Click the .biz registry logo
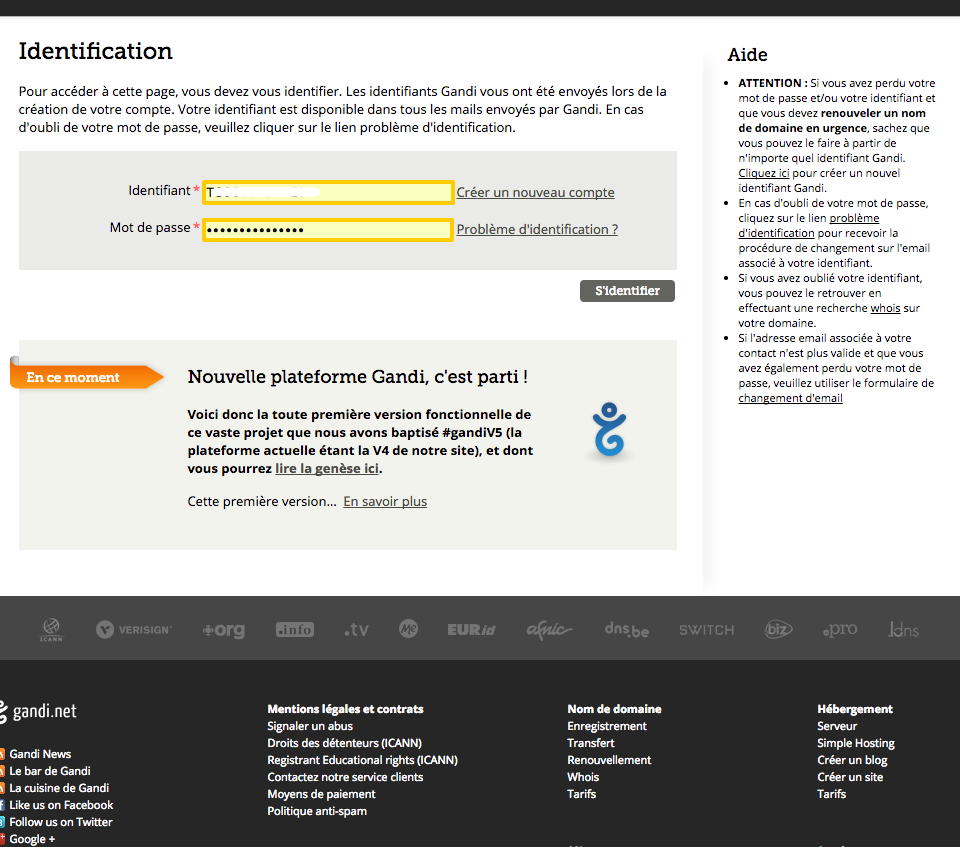Screen dimensions: 960x847 779,629
